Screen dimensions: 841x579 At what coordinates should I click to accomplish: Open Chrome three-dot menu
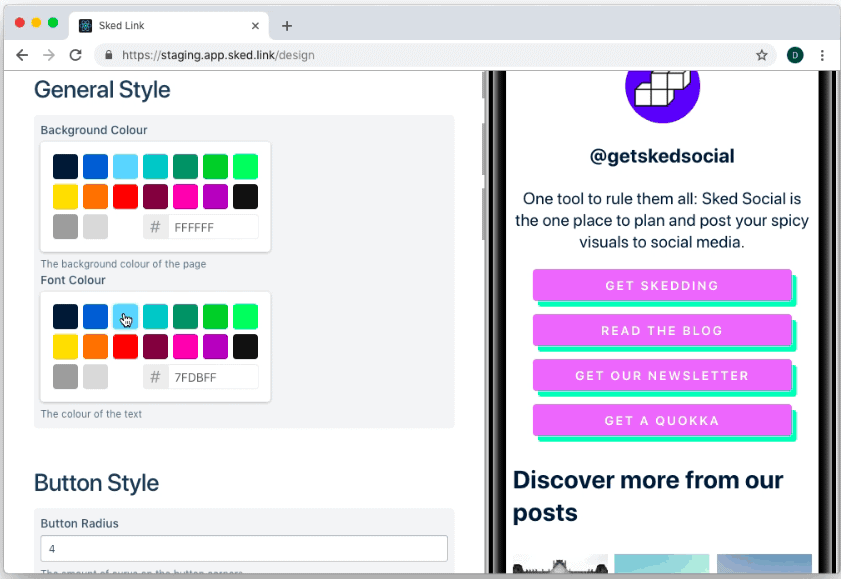(x=822, y=55)
